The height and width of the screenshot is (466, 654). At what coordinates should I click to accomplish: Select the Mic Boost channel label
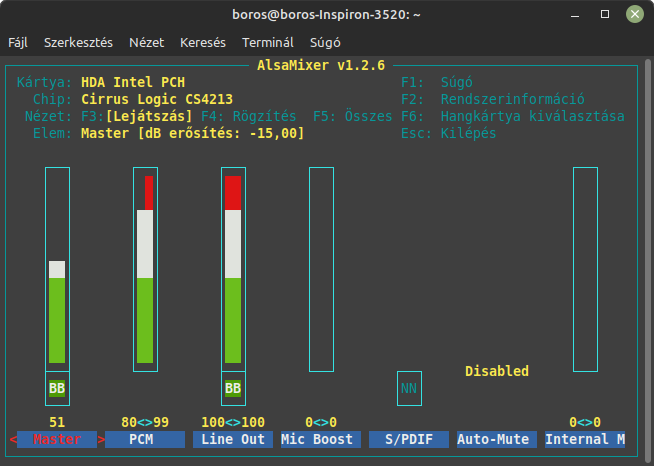point(321,439)
